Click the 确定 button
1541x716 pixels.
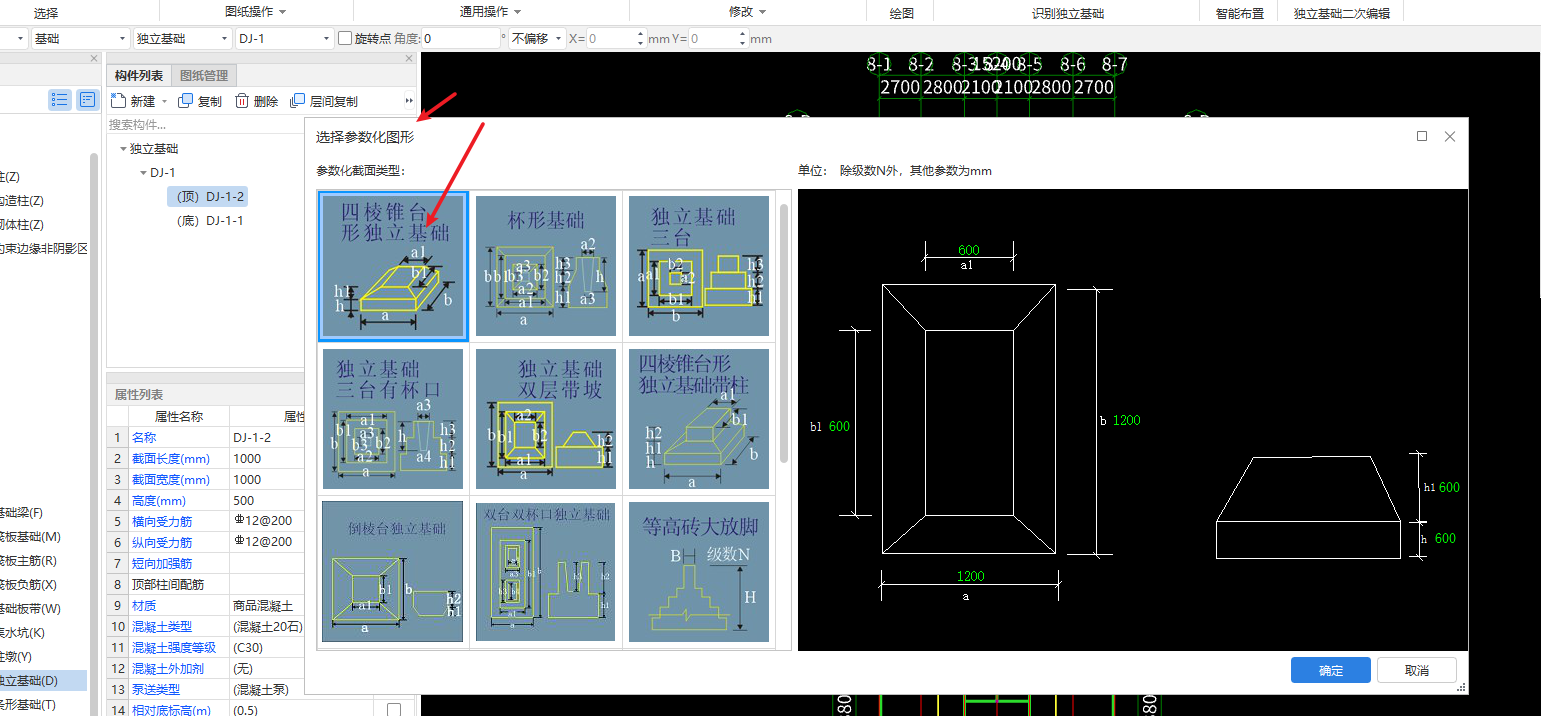coord(1331,670)
